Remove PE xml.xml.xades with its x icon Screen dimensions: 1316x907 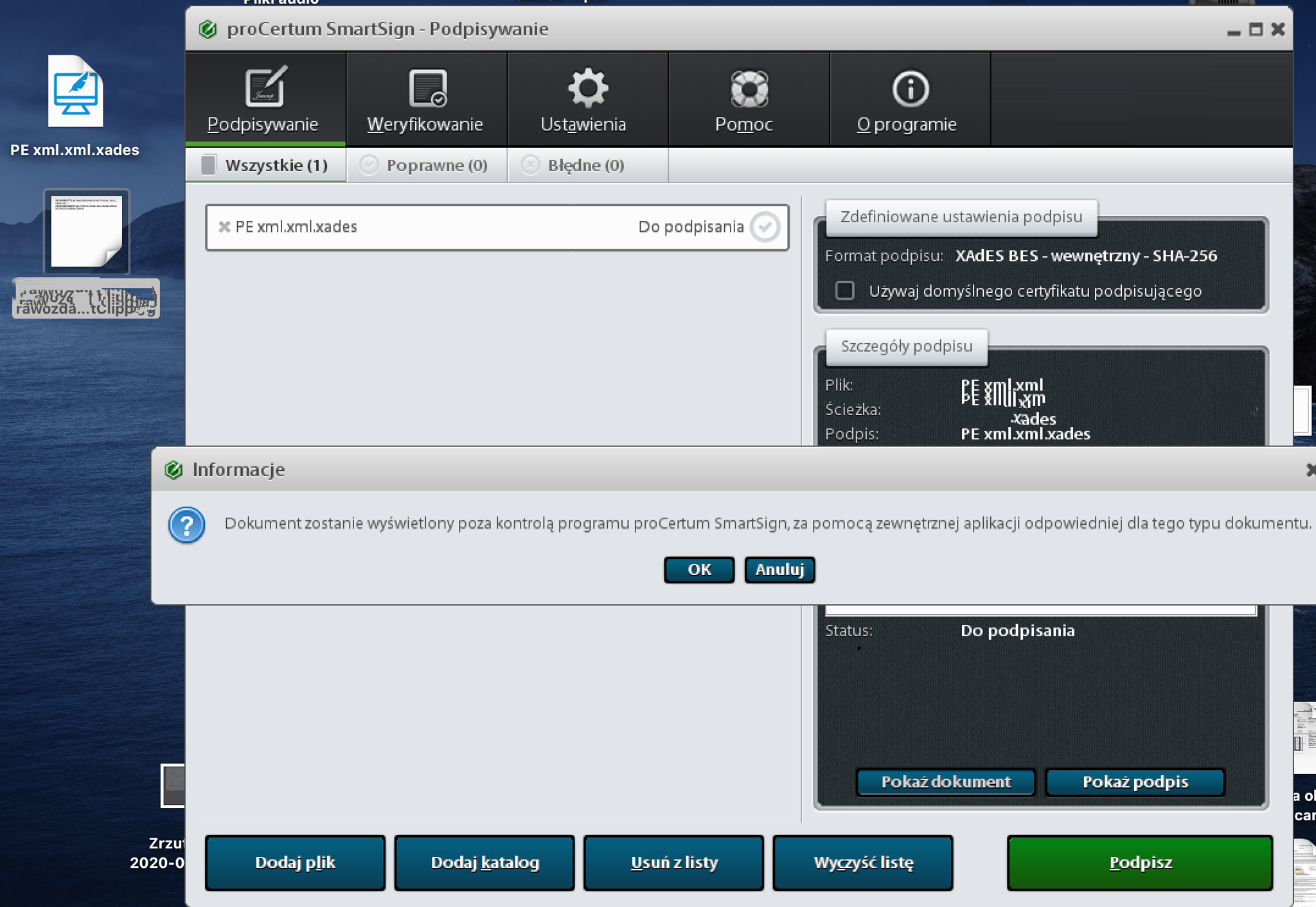tap(224, 227)
